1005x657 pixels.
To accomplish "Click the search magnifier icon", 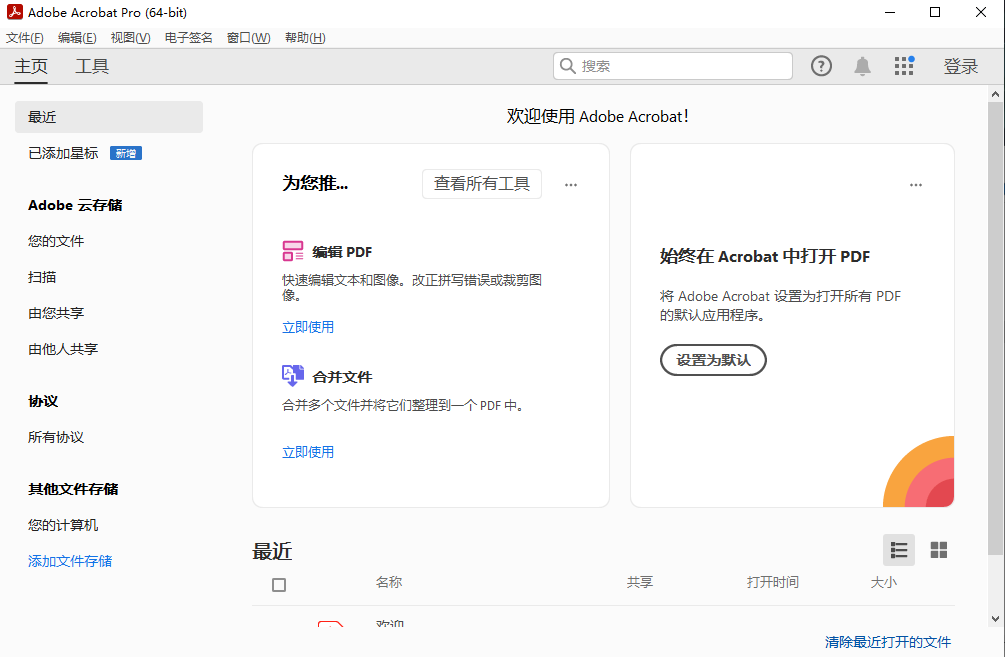I will 568,66.
